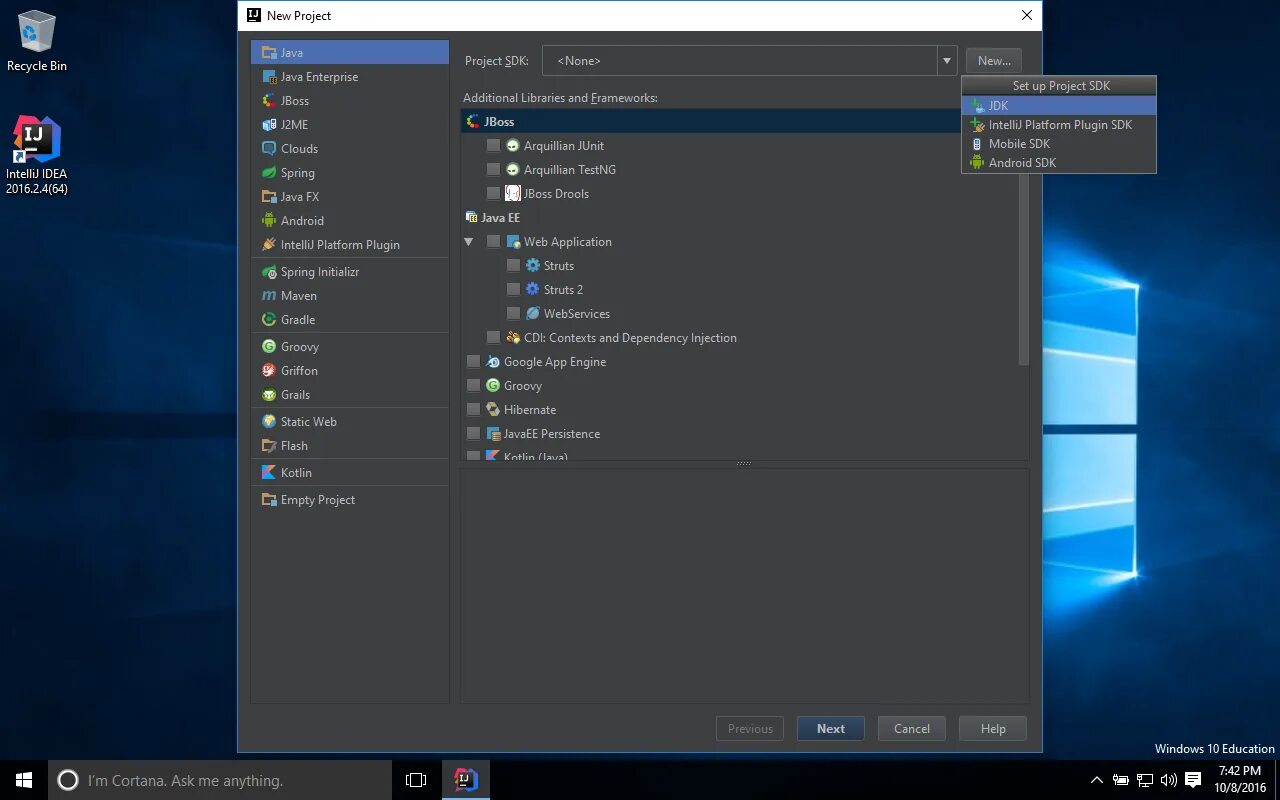The image size is (1280, 800).
Task: Click the Cortana search box
Action: (220, 780)
